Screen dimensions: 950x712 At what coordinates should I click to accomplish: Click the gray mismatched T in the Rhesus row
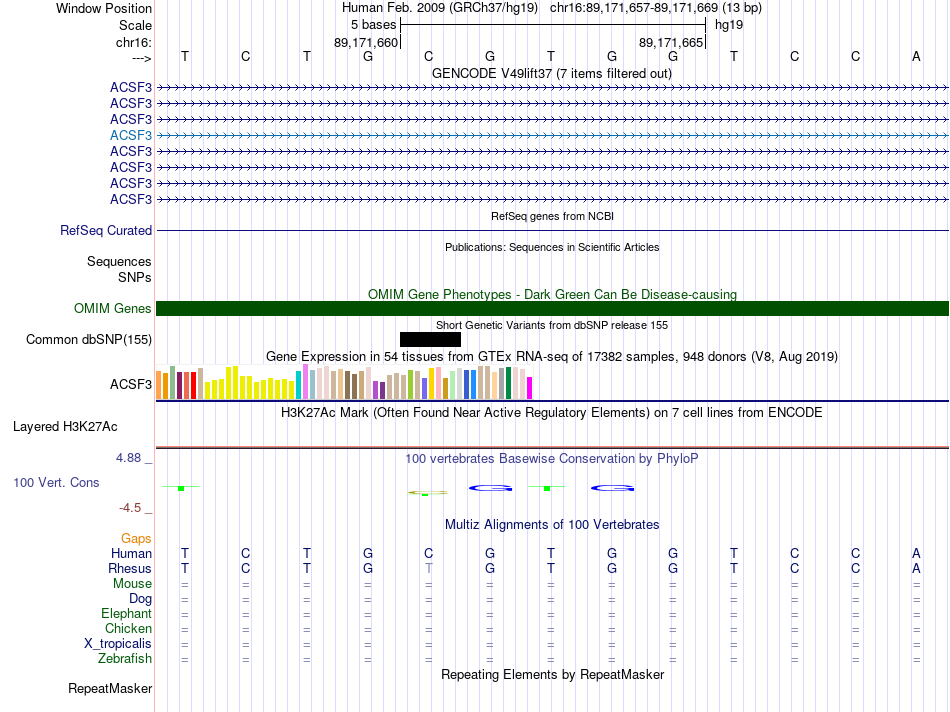pyautogui.click(x=428, y=568)
